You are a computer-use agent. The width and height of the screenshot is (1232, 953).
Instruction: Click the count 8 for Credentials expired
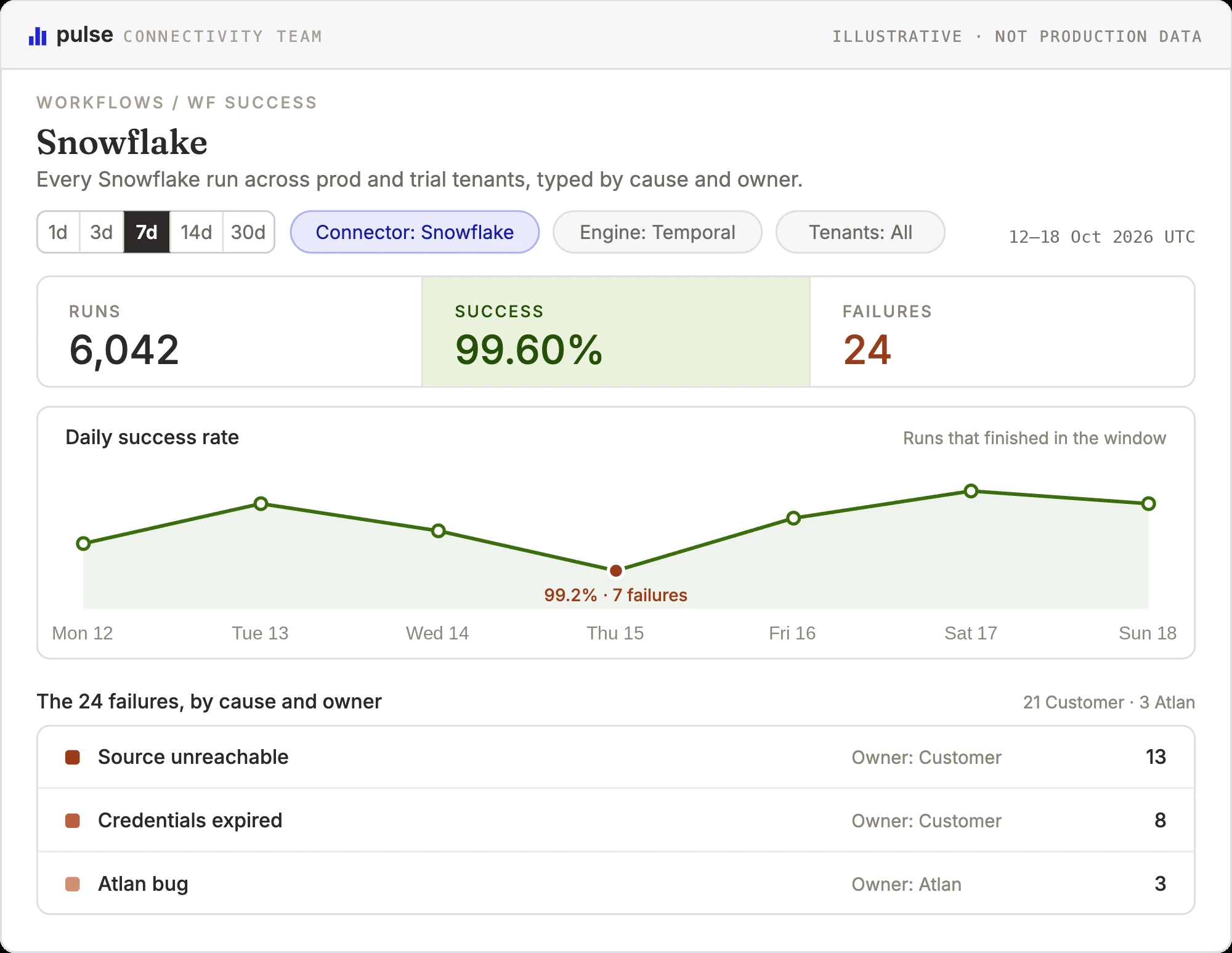tap(1160, 821)
